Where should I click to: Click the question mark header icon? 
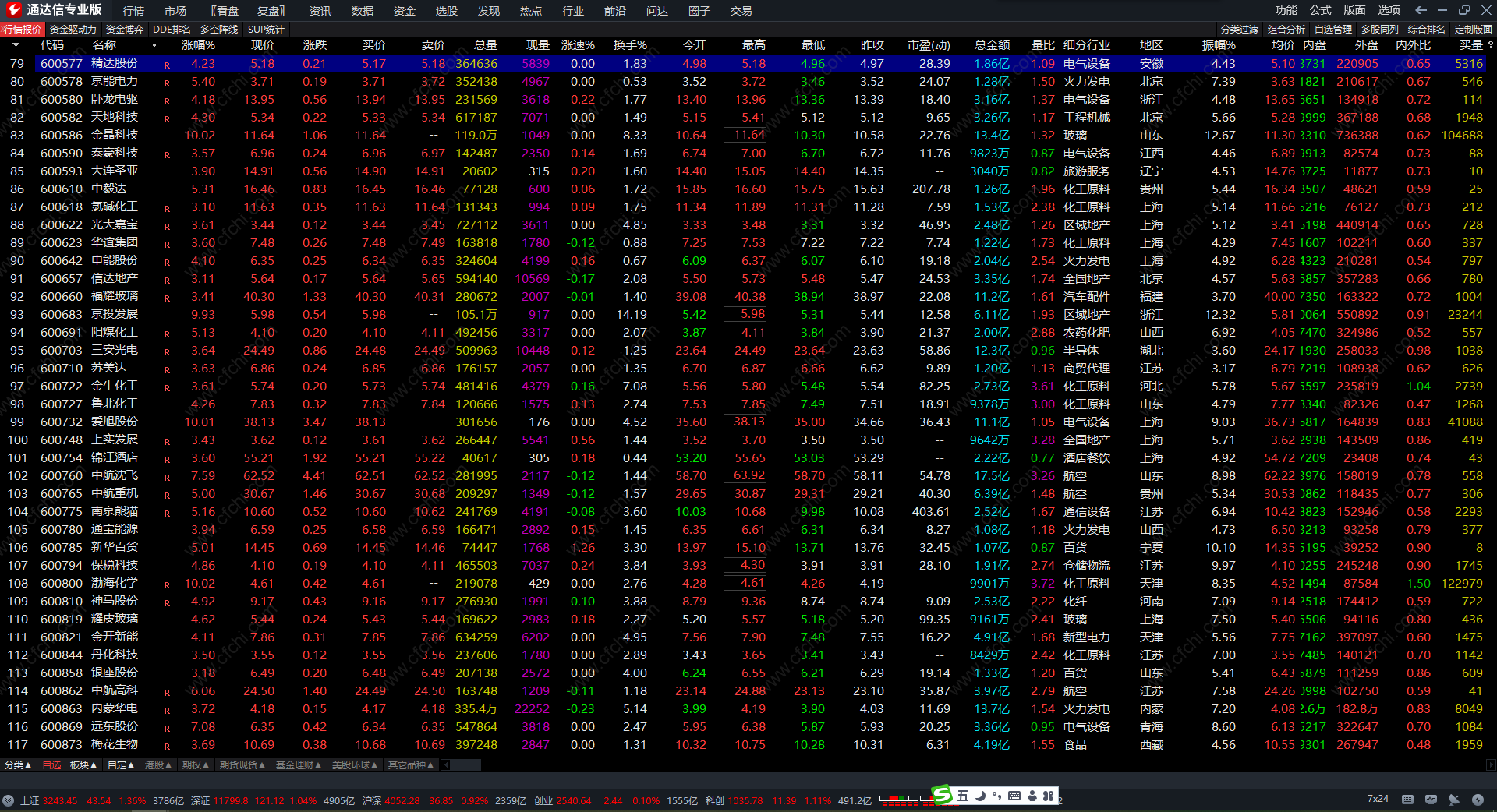coord(1491,45)
